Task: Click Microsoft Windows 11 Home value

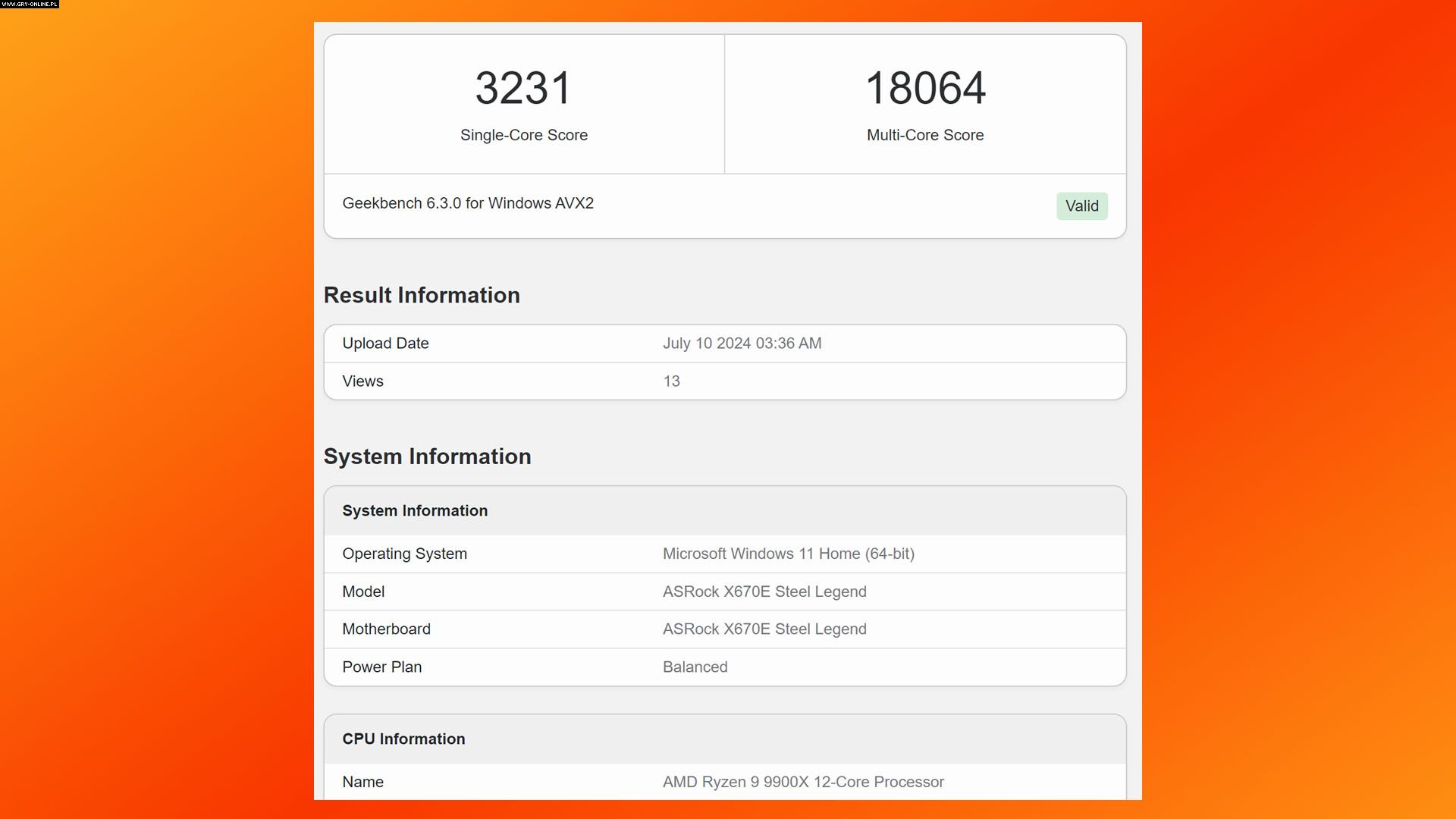Action: [x=788, y=554]
